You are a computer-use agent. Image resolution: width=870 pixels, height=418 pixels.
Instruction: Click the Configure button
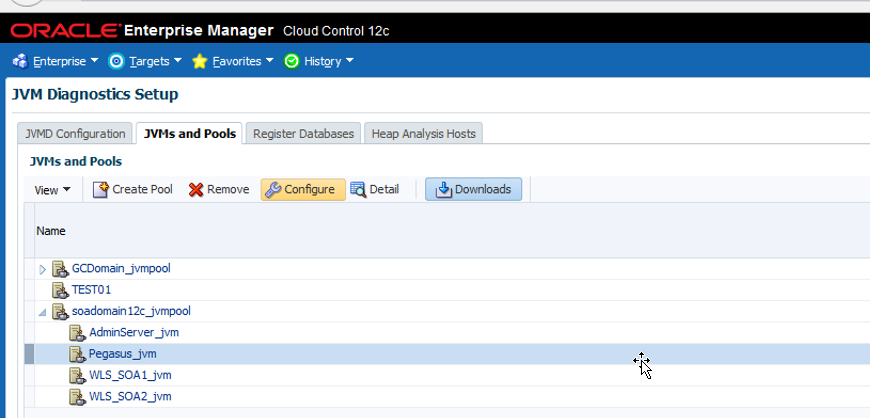303,189
